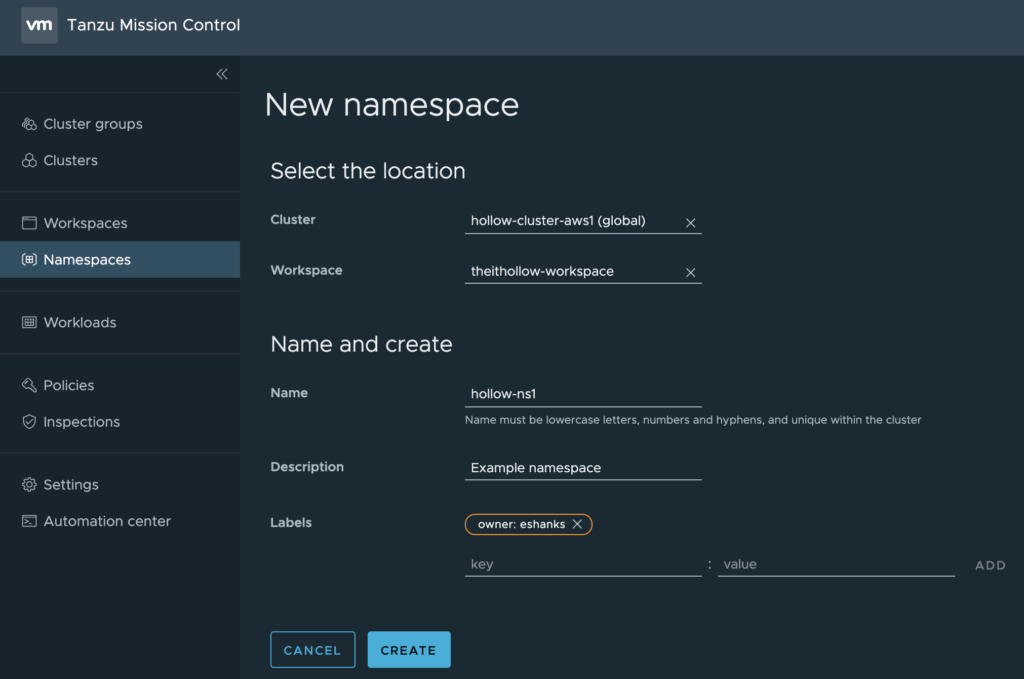Click the Settings gear icon
Screen dimensions: 1024x679
(29, 485)
